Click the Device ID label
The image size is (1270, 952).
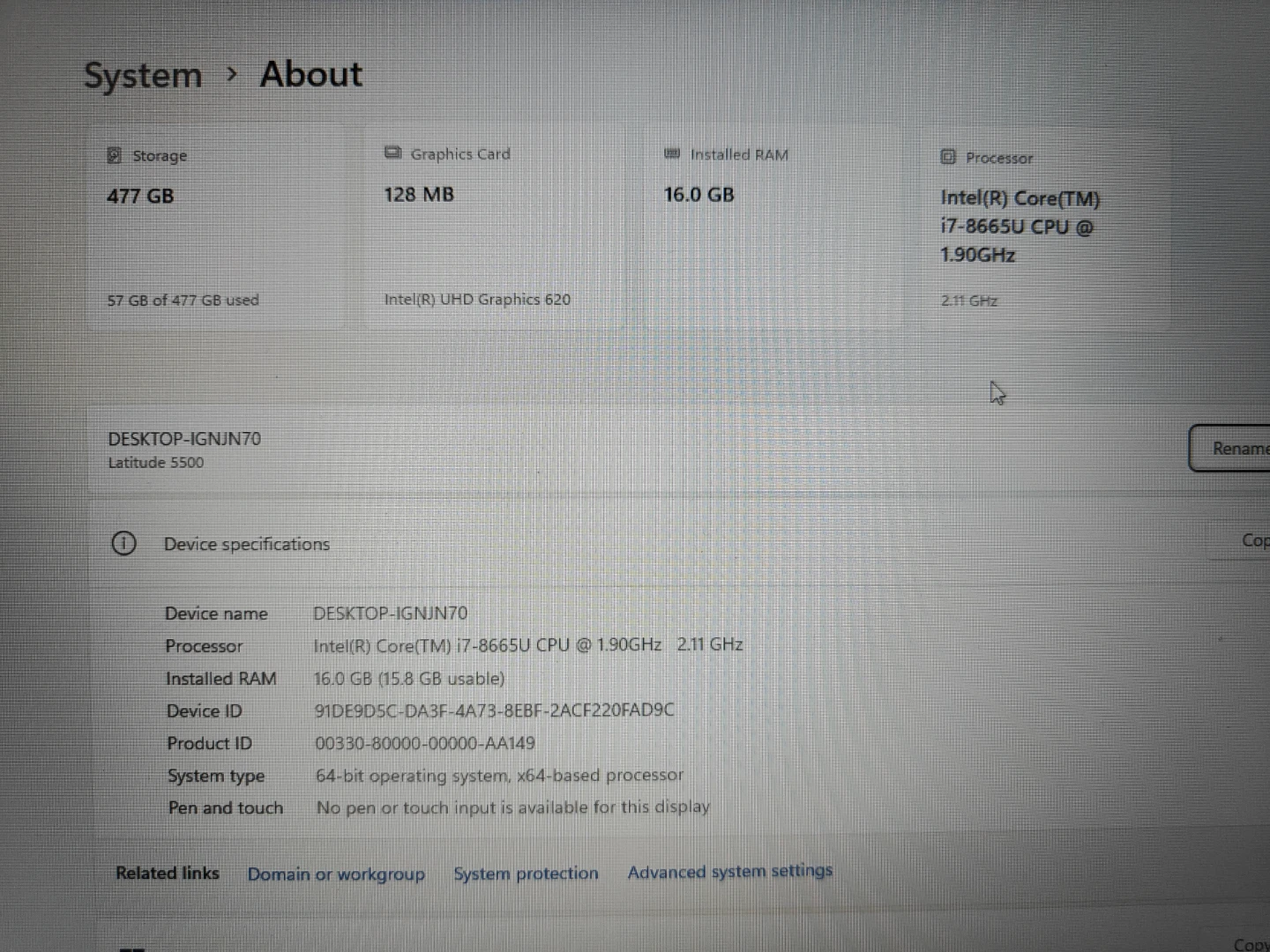coord(204,711)
